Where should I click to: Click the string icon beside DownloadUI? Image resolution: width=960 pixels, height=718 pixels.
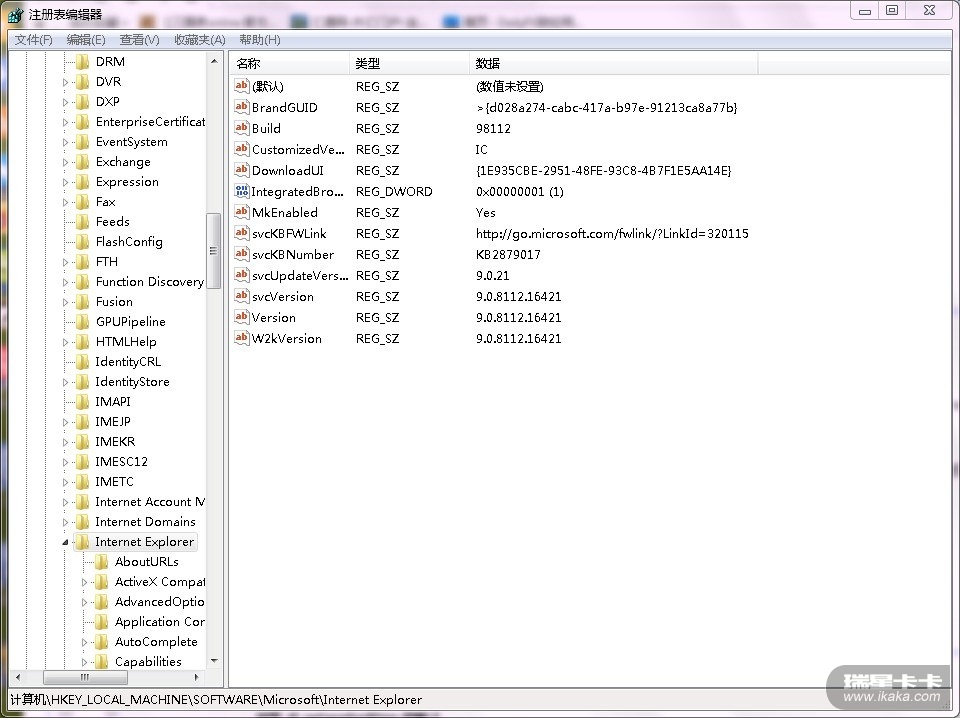242,170
